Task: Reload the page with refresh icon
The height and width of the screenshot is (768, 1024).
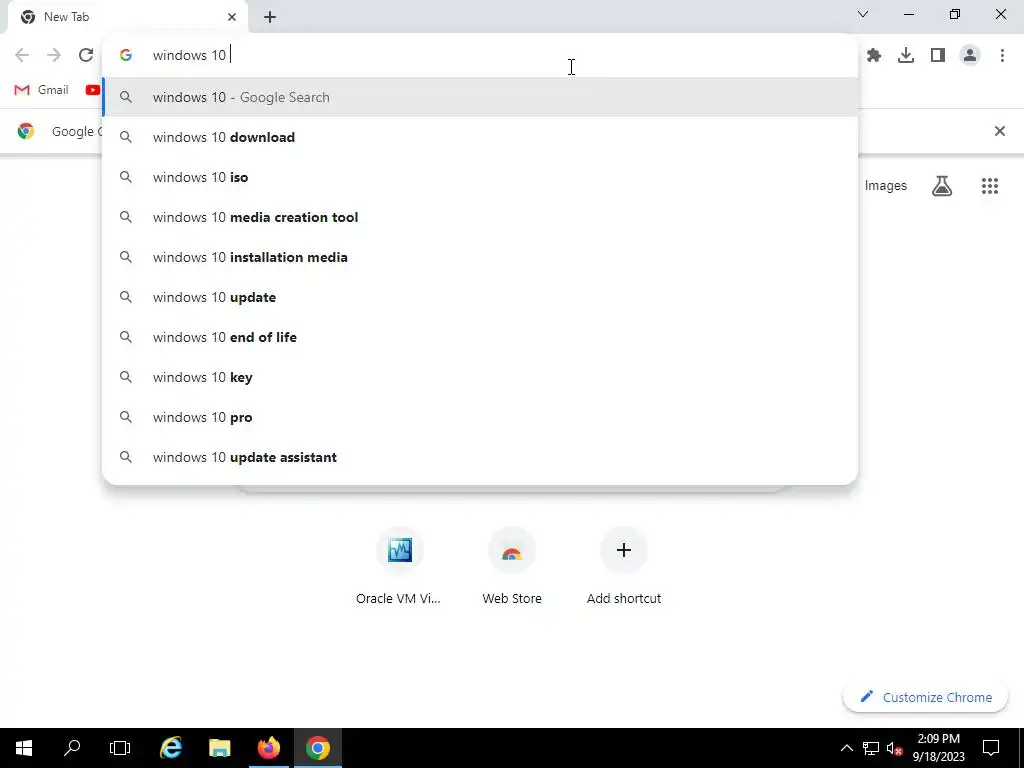Action: pos(86,55)
